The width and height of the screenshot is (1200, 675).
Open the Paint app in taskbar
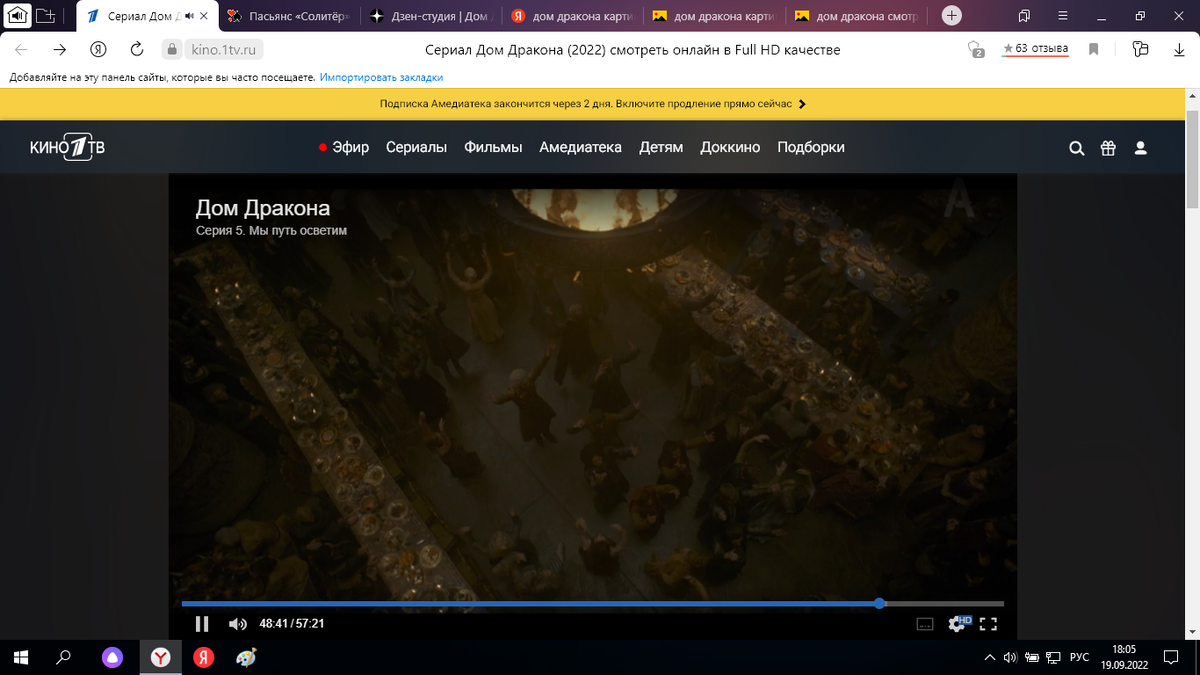(246, 657)
